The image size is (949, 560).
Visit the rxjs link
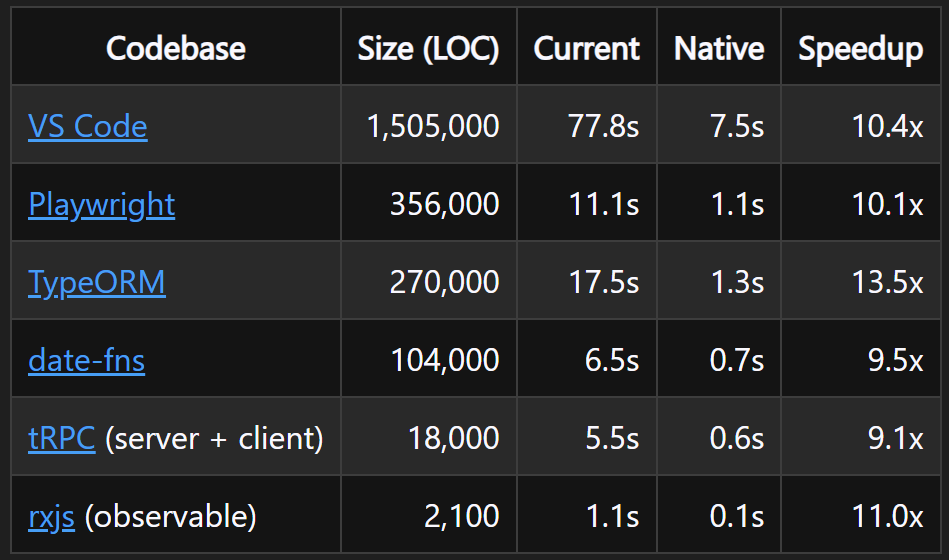click(51, 516)
